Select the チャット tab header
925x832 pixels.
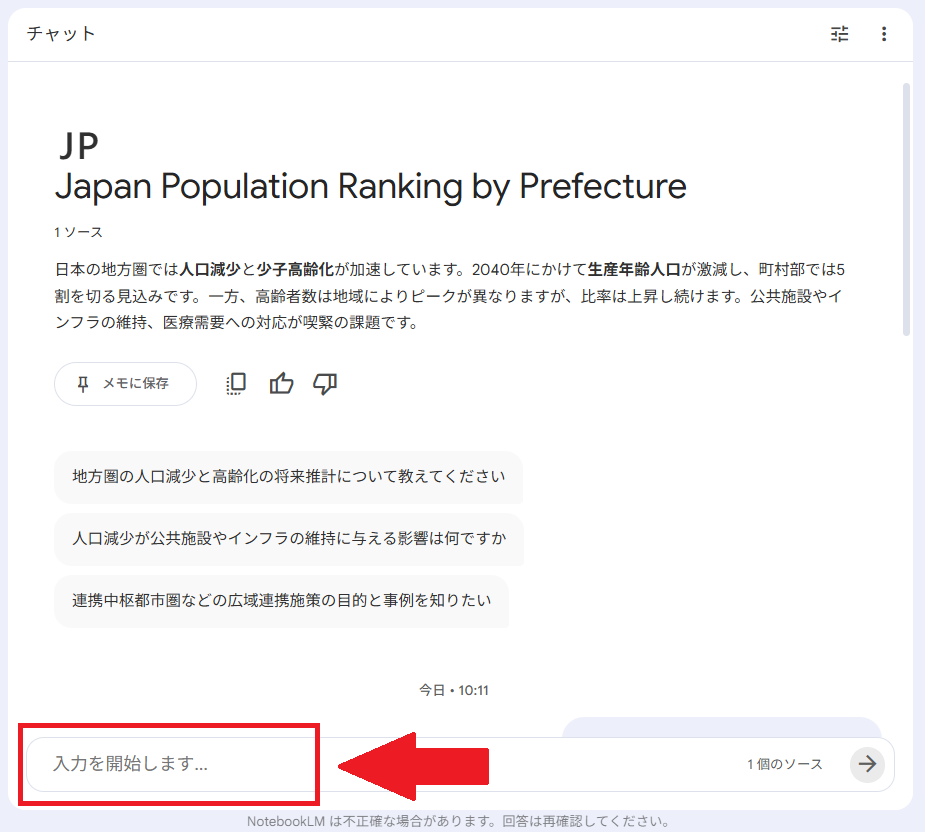point(61,33)
